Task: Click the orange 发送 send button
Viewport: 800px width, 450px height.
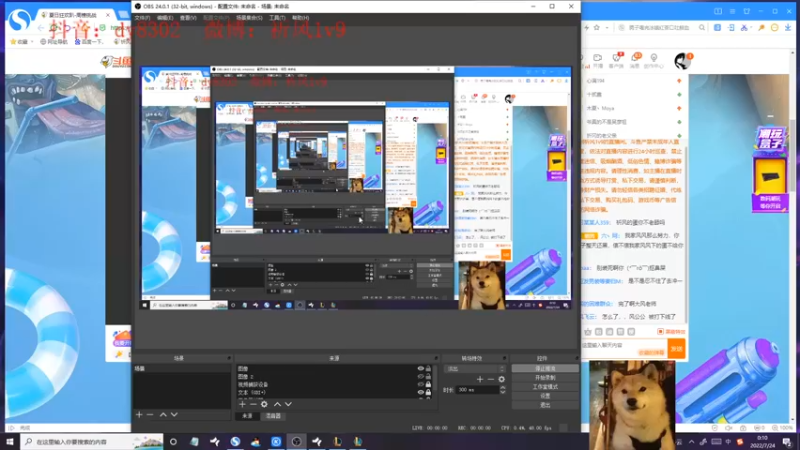Action: coord(677,348)
